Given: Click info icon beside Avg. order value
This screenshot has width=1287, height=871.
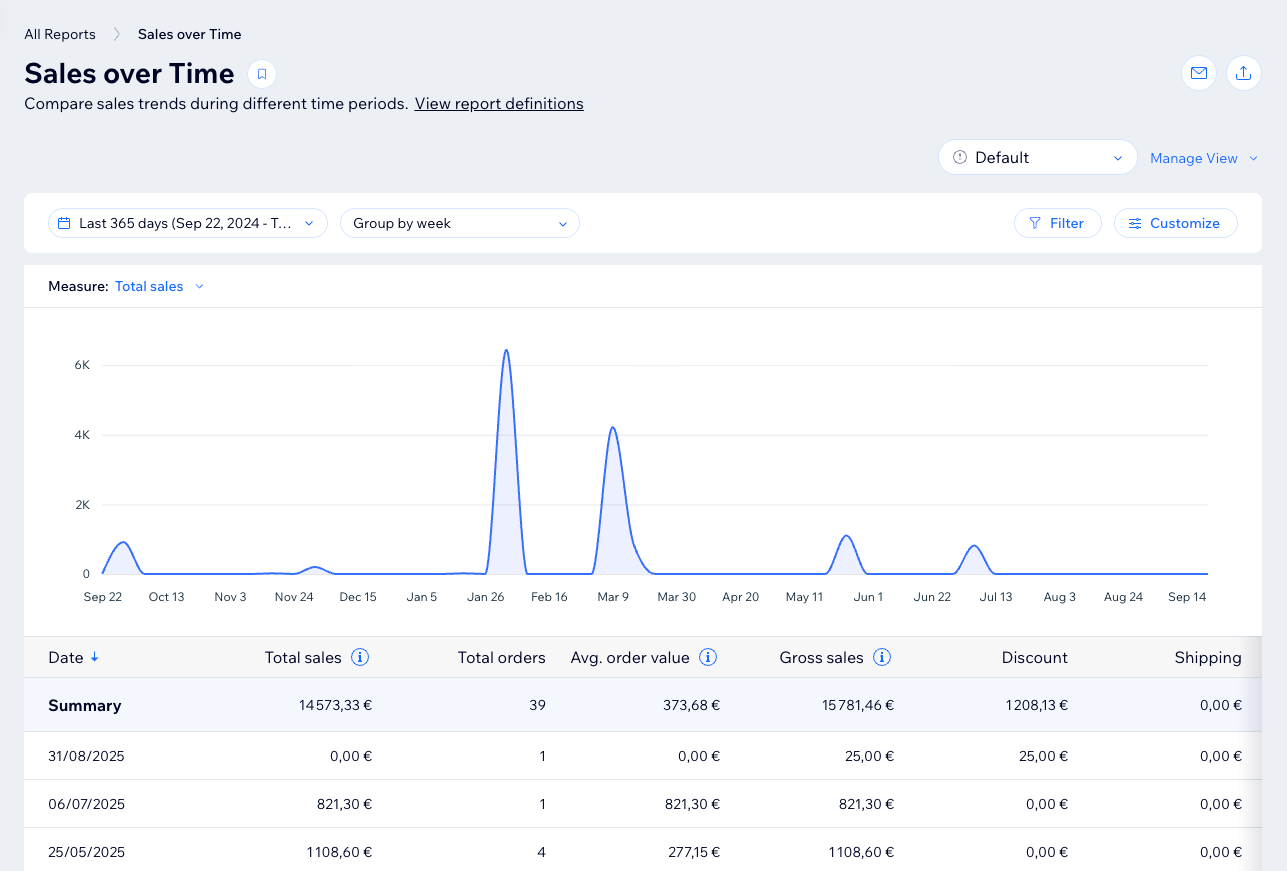Looking at the screenshot, I should click(x=708, y=657).
